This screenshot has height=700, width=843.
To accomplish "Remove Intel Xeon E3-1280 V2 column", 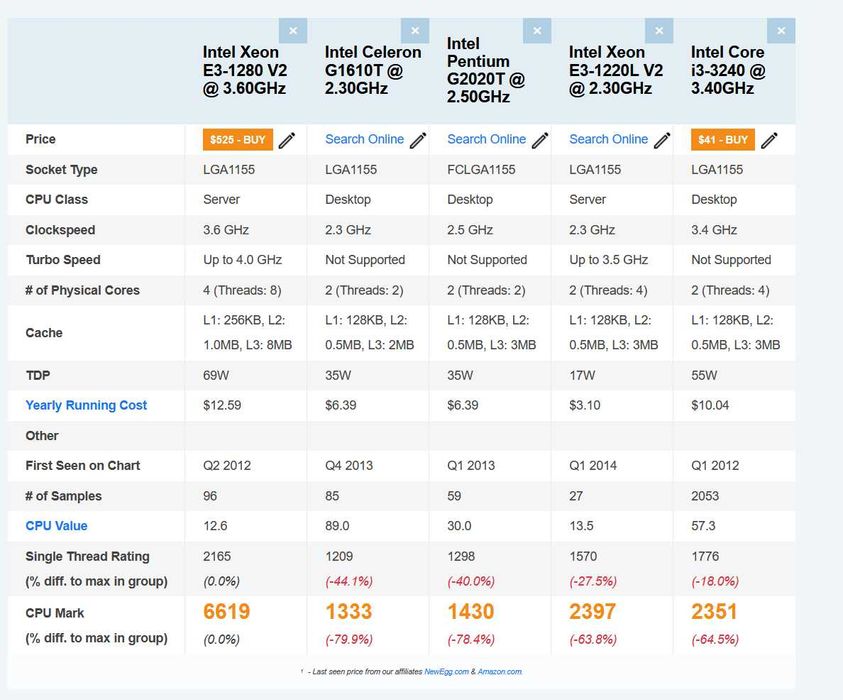I will (293, 31).
